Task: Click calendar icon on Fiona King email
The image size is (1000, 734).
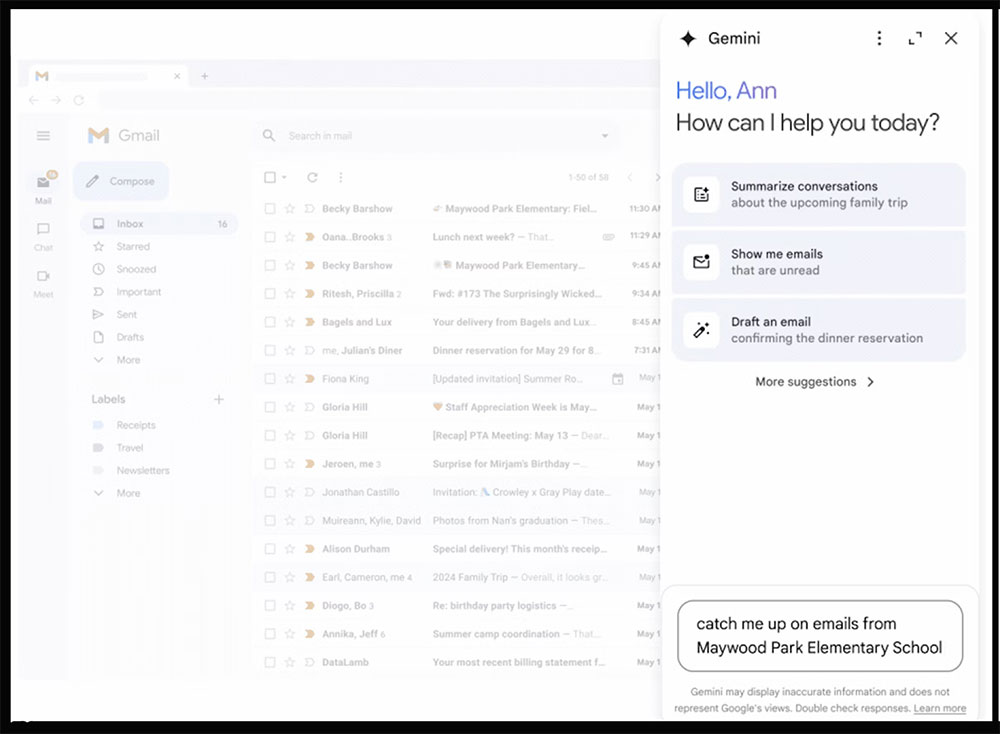Action: click(x=617, y=379)
